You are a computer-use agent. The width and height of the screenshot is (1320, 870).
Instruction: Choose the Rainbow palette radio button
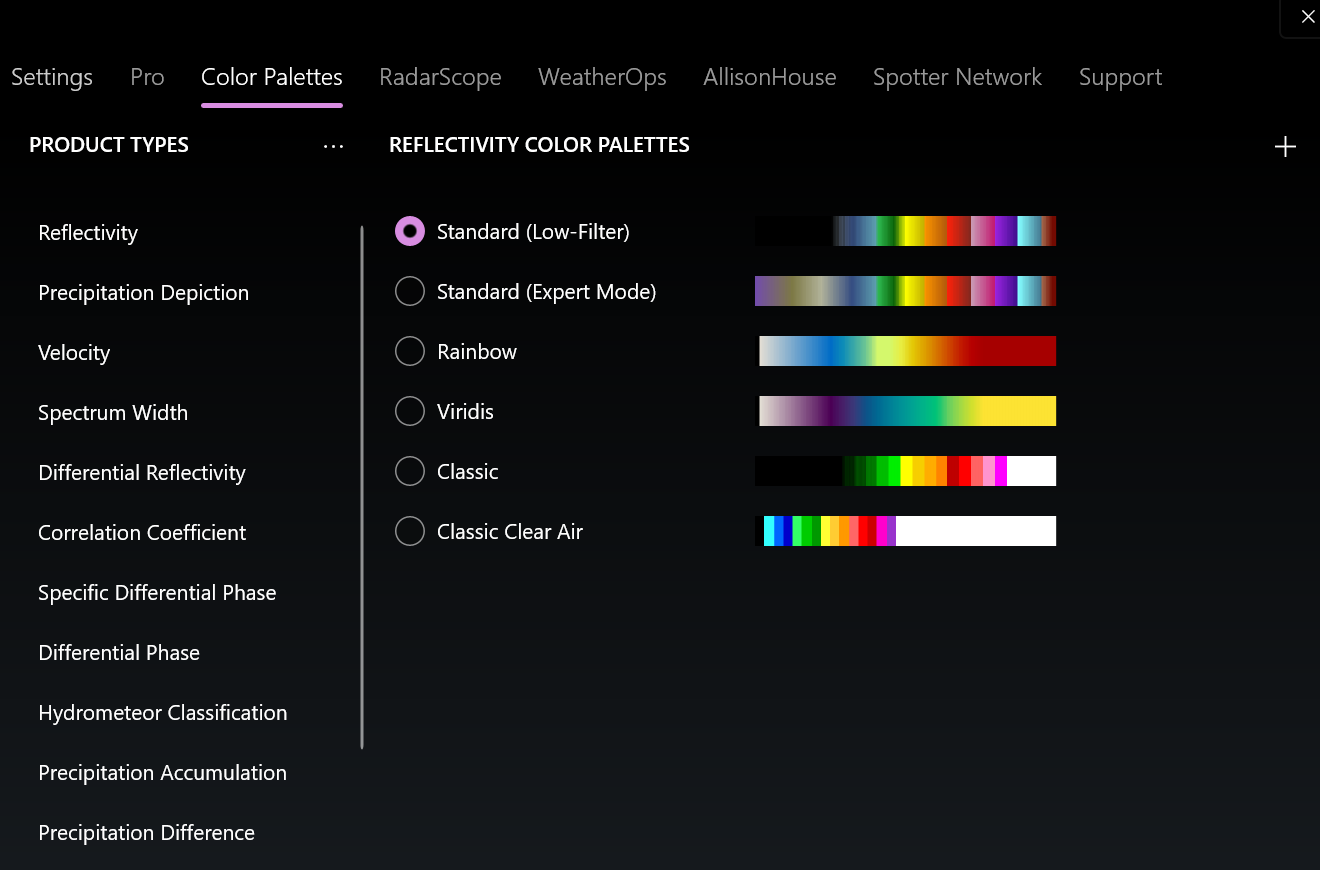[x=410, y=351]
